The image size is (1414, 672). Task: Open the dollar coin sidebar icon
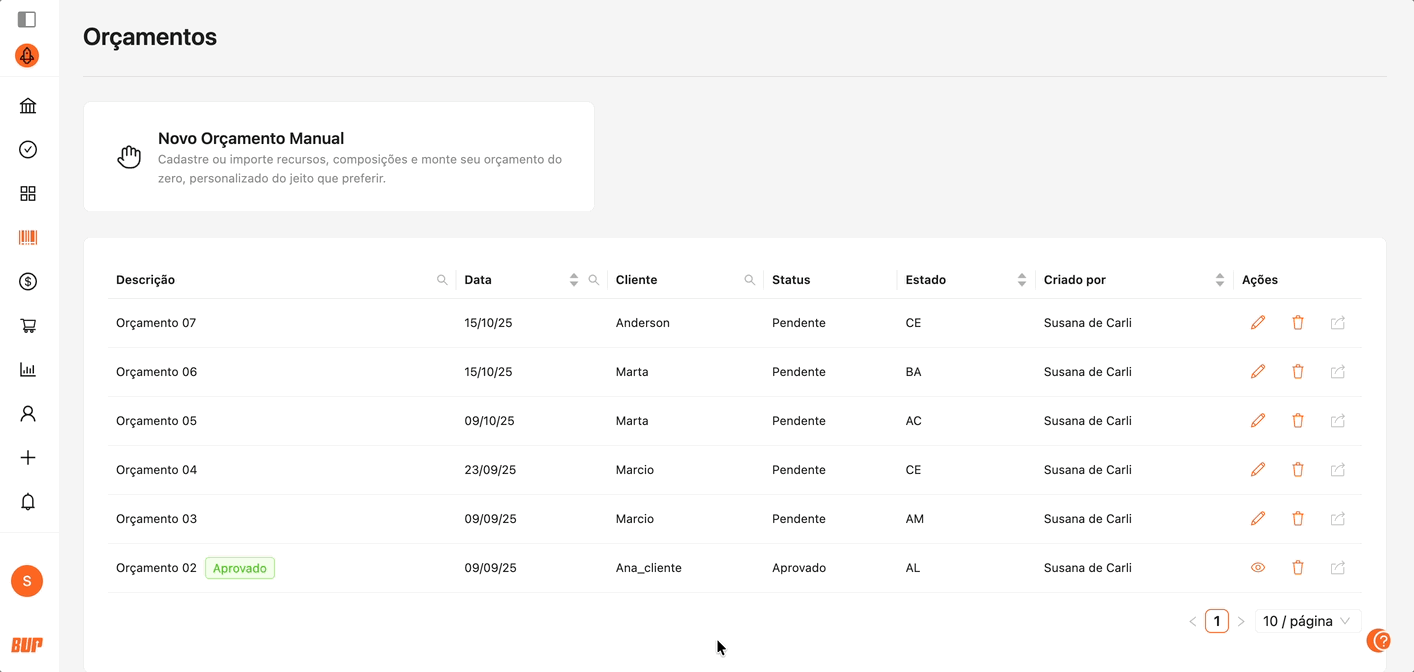pyautogui.click(x=28, y=282)
